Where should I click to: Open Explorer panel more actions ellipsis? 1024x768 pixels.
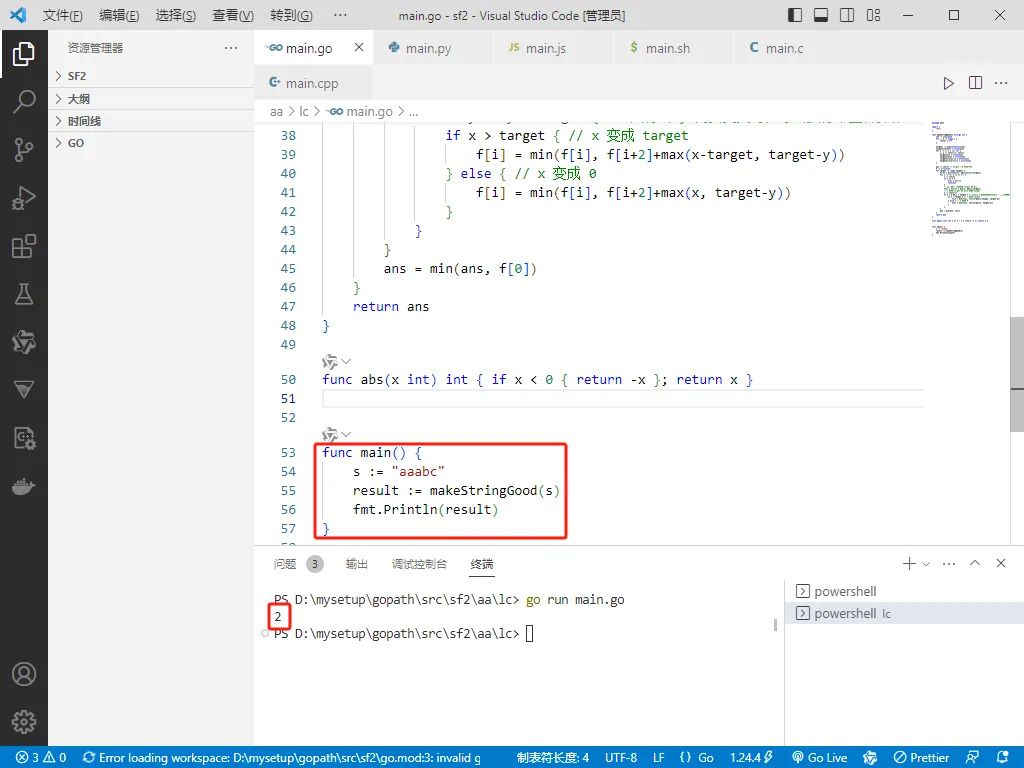[x=231, y=48]
